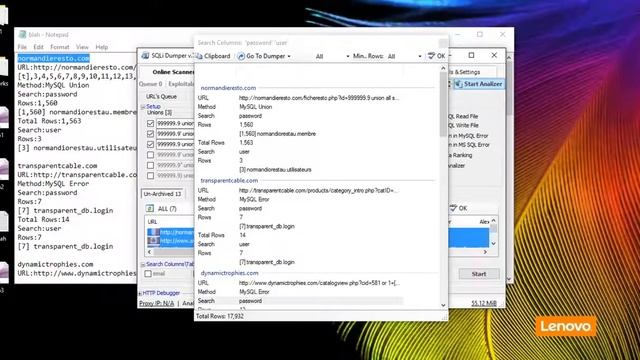The image size is (640, 360).
Task: Open Notepad File menu
Action: (22, 47)
